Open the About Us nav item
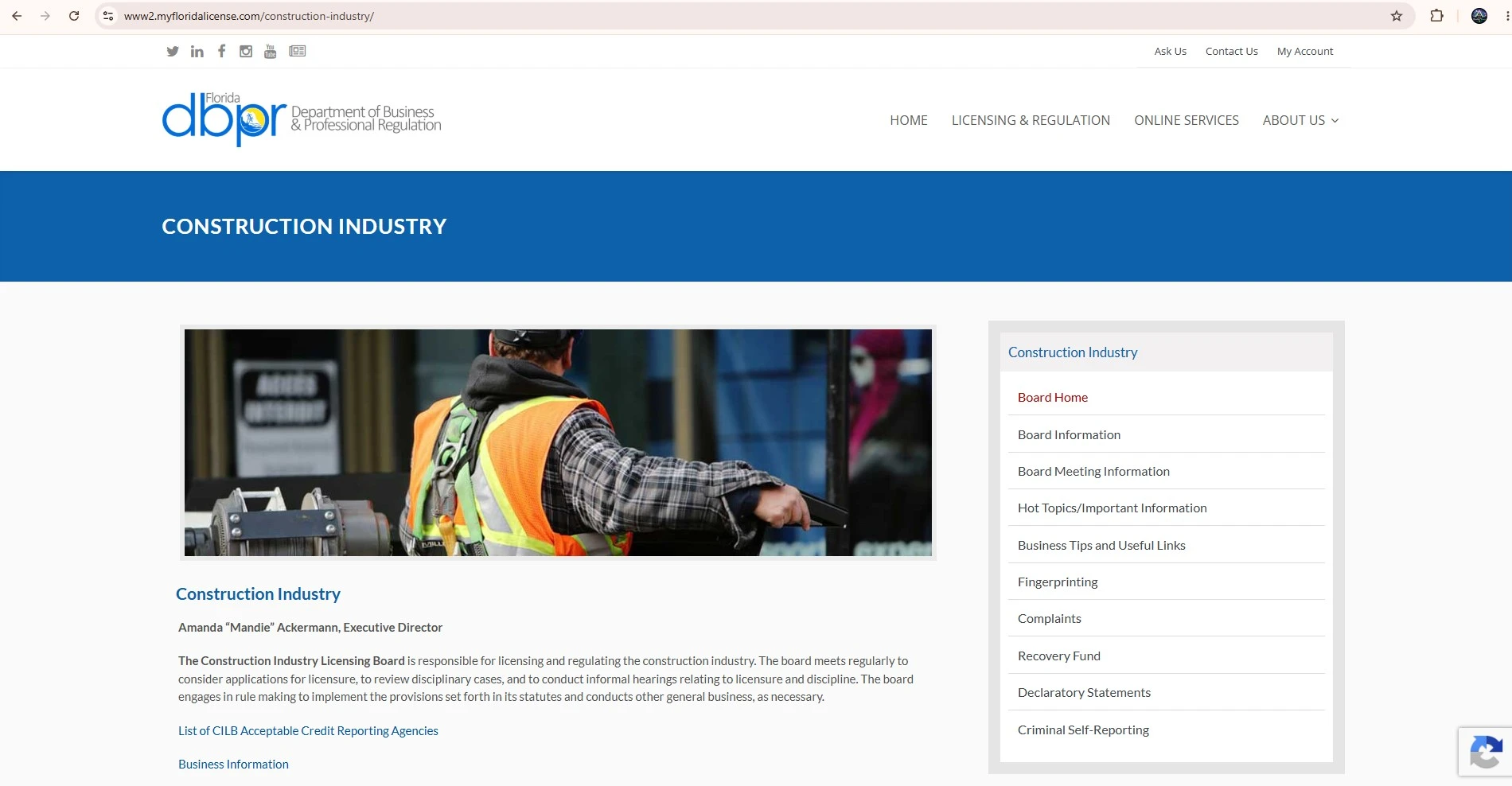 point(1294,120)
